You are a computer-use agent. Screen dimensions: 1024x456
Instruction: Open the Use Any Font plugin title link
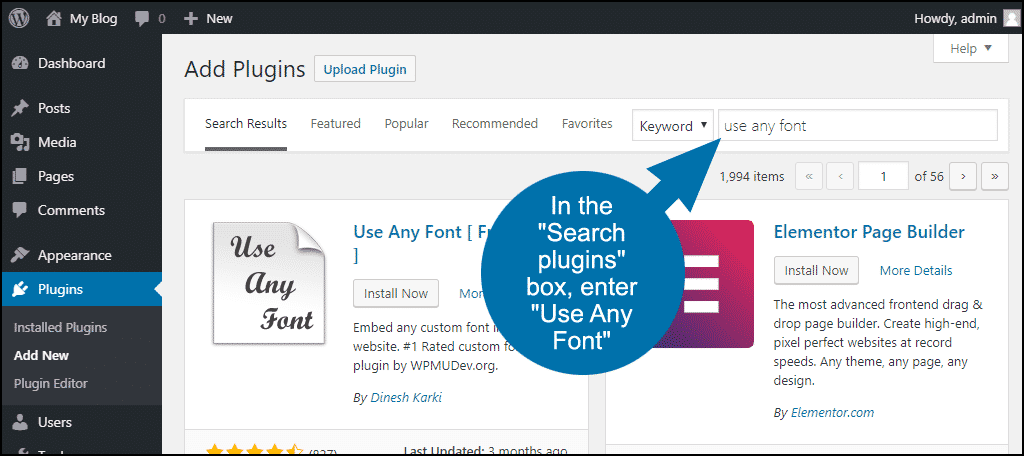(x=418, y=231)
